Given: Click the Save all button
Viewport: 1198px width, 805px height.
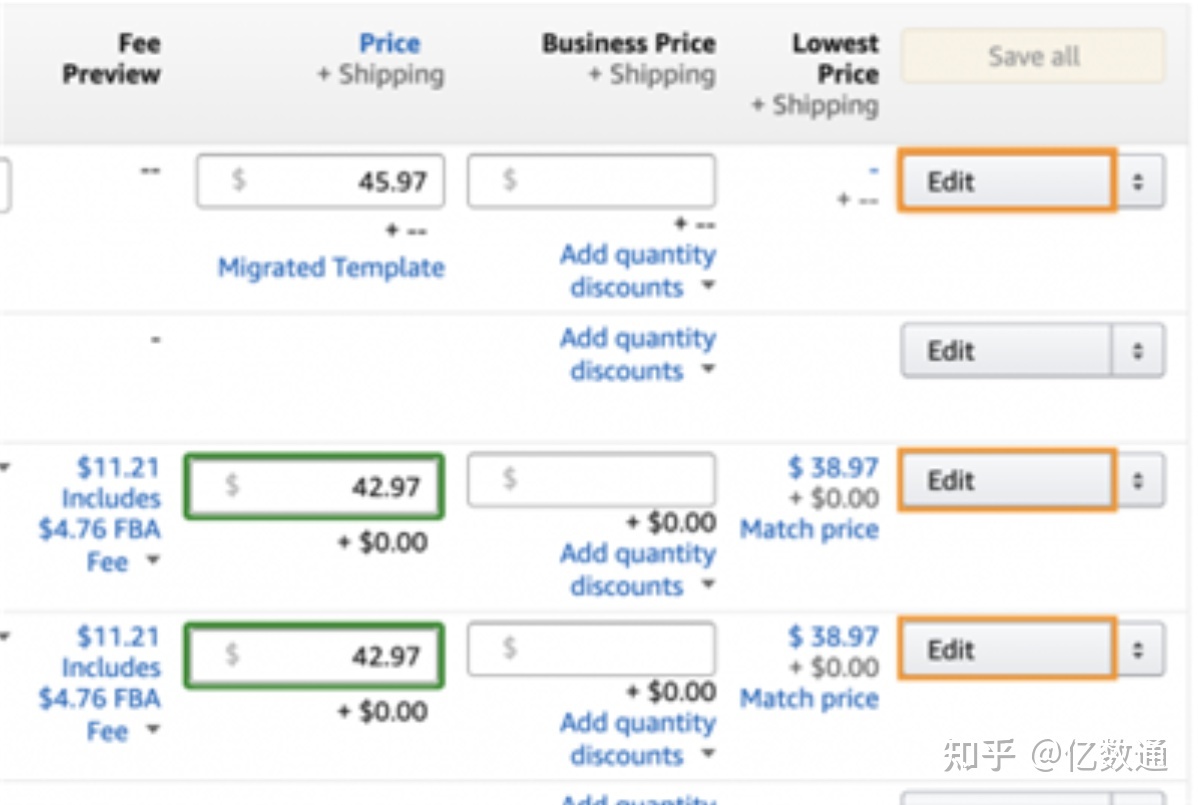Looking at the screenshot, I should 1033,56.
